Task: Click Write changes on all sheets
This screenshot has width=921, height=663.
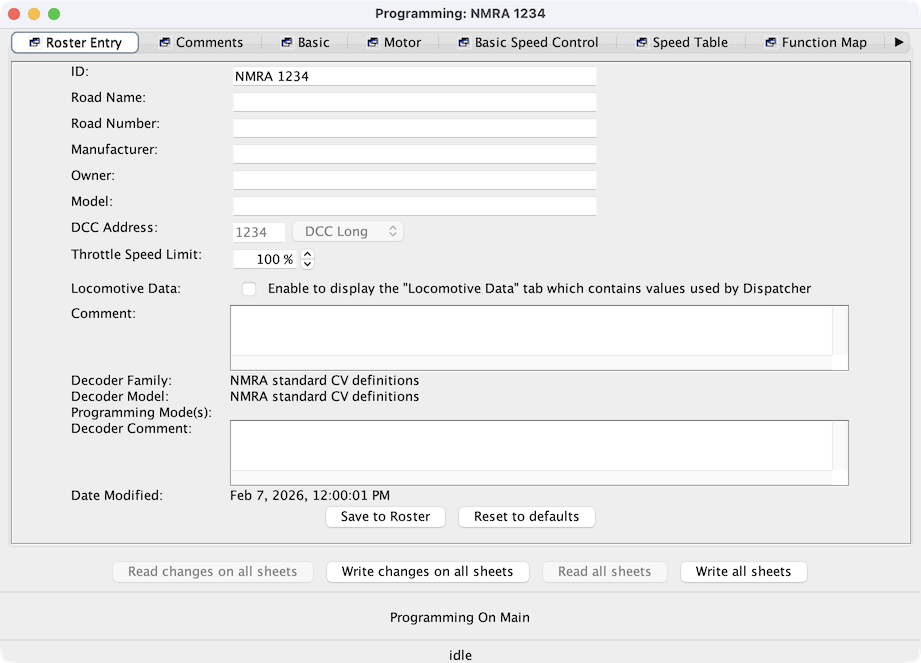Action: (x=427, y=572)
